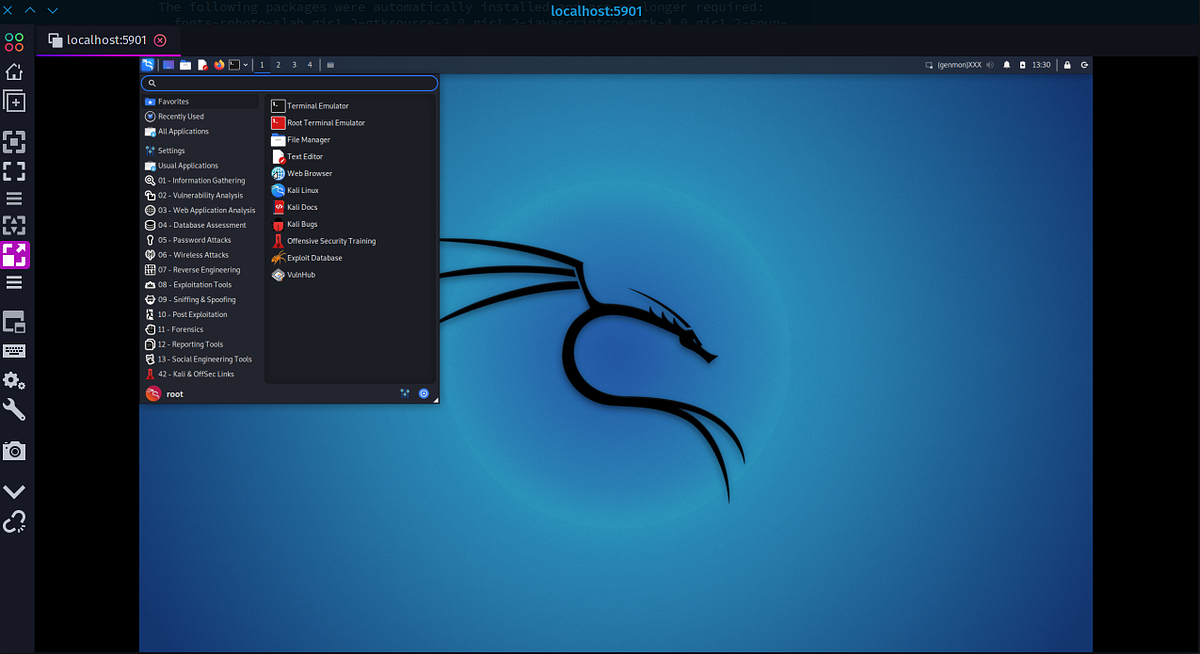This screenshot has width=1200, height=654.
Task: Click the power button icon in menu footer
Action: (x=423, y=393)
